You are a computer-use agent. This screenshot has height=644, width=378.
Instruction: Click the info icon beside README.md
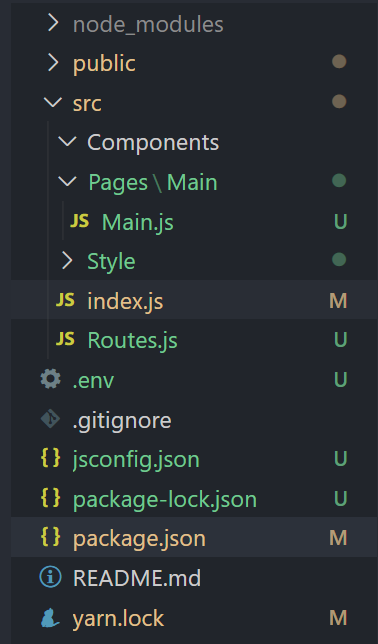[51, 577]
